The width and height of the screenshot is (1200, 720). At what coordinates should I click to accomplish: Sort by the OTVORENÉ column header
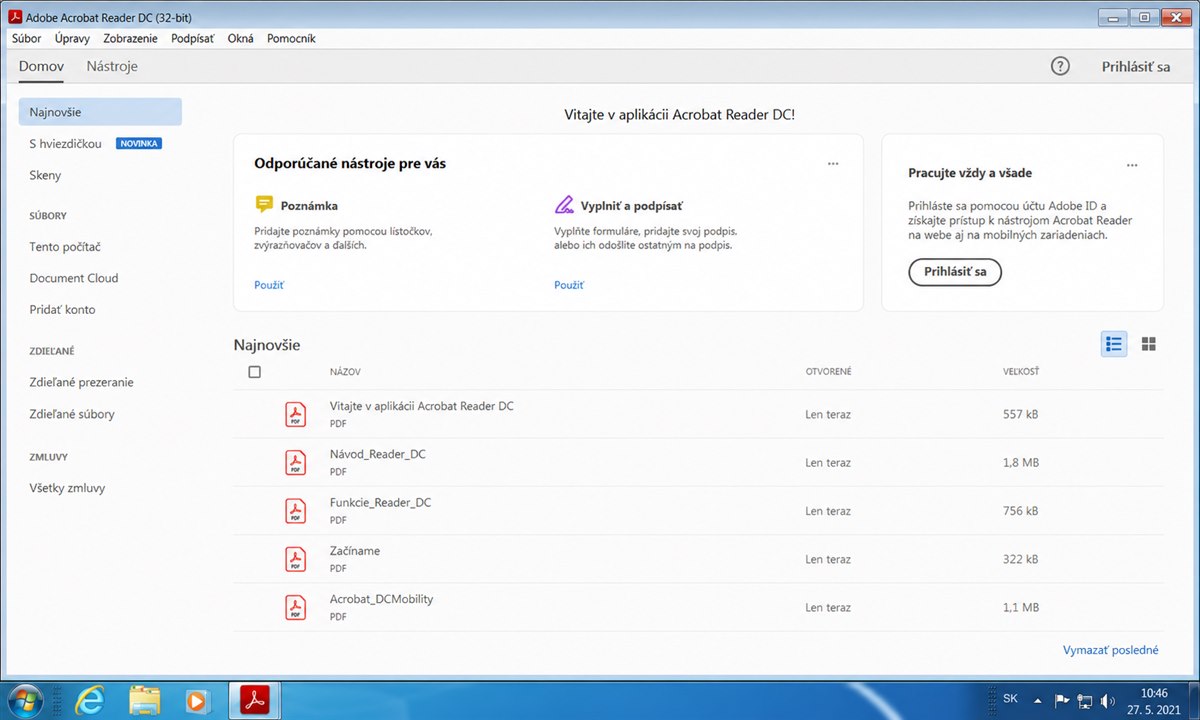click(x=829, y=372)
